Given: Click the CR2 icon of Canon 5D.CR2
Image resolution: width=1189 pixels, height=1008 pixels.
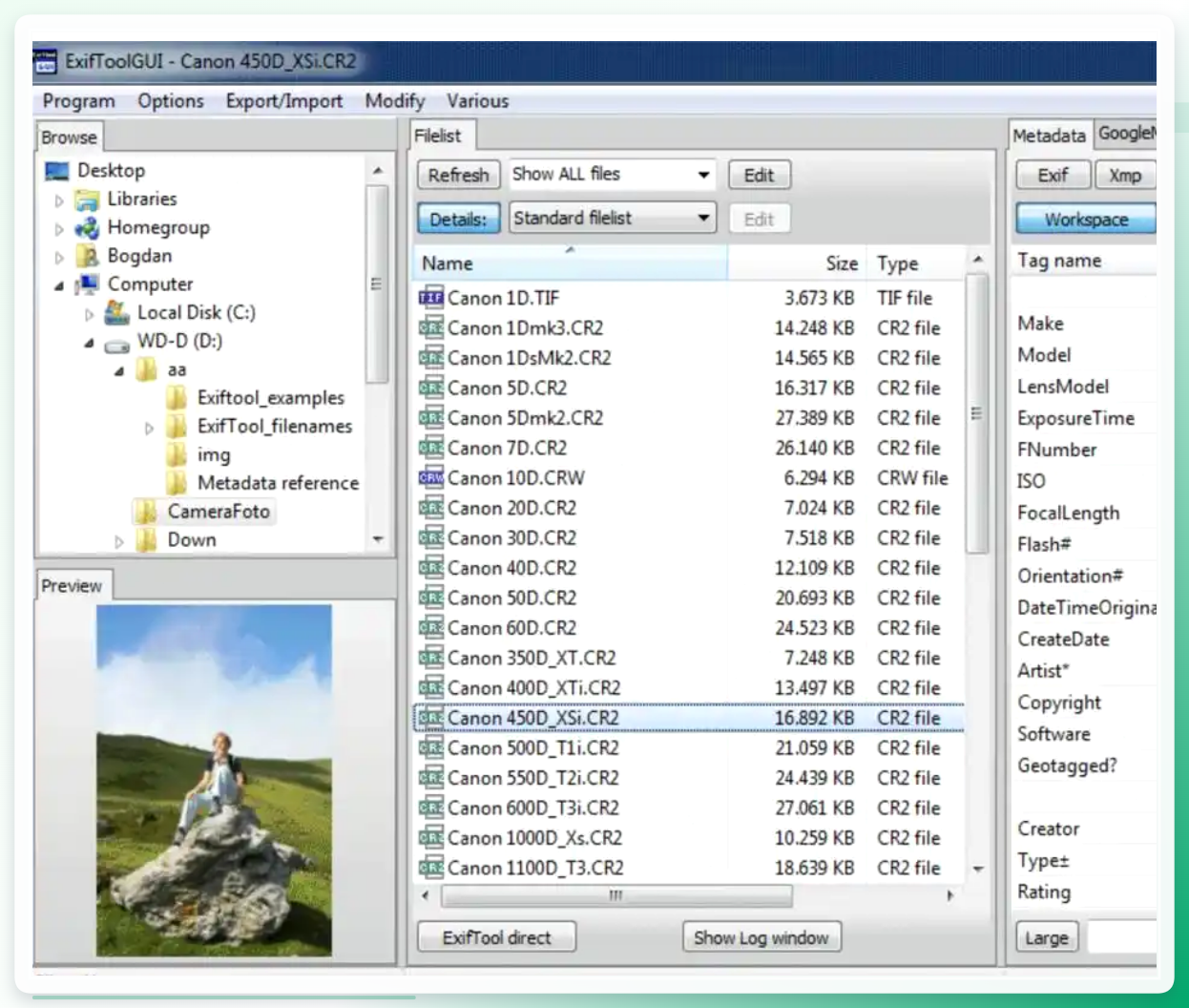Looking at the screenshot, I should tap(431, 388).
